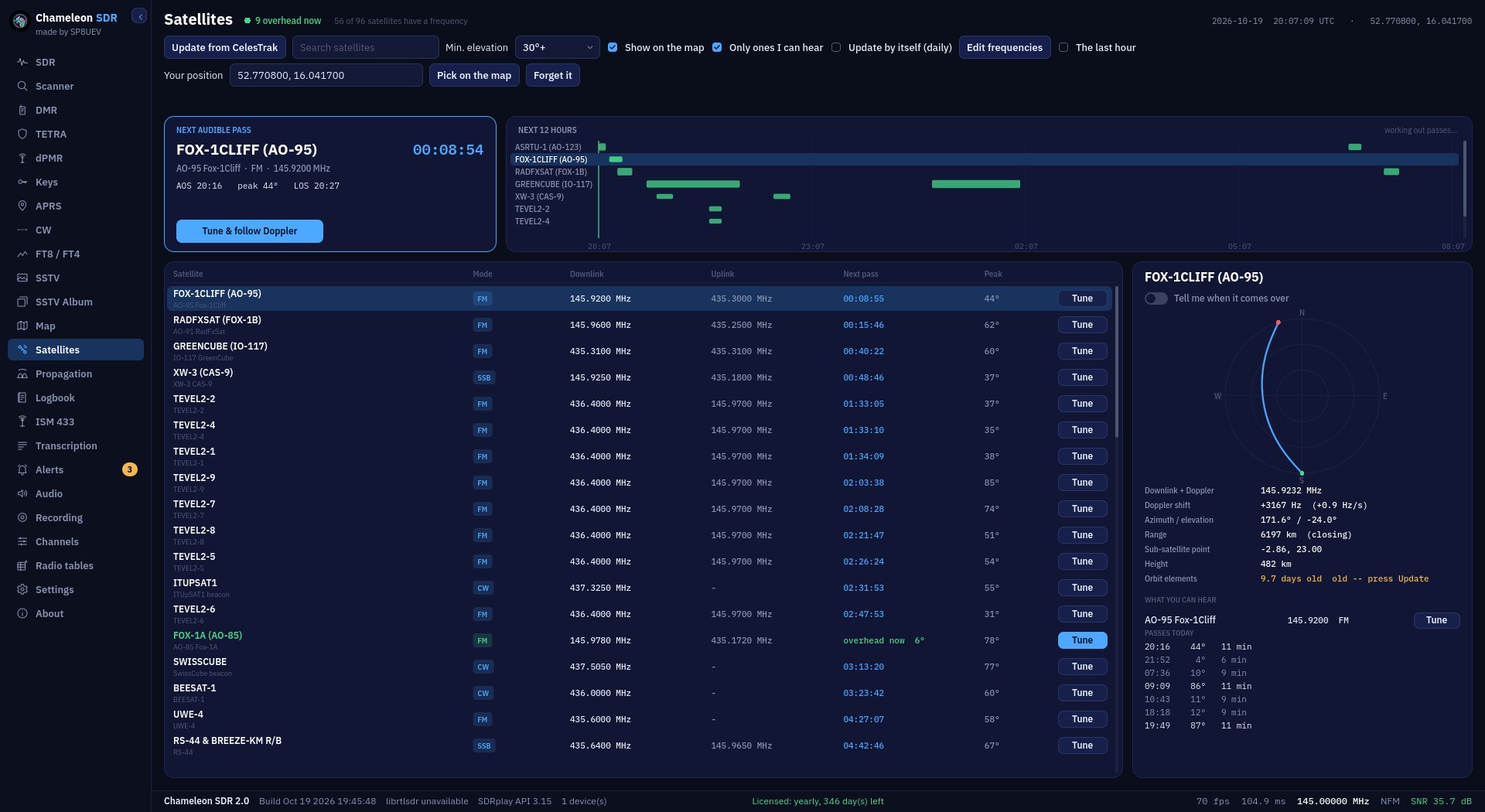
Task: Click Tune & follow Doppler button
Action: tap(250, 231)
